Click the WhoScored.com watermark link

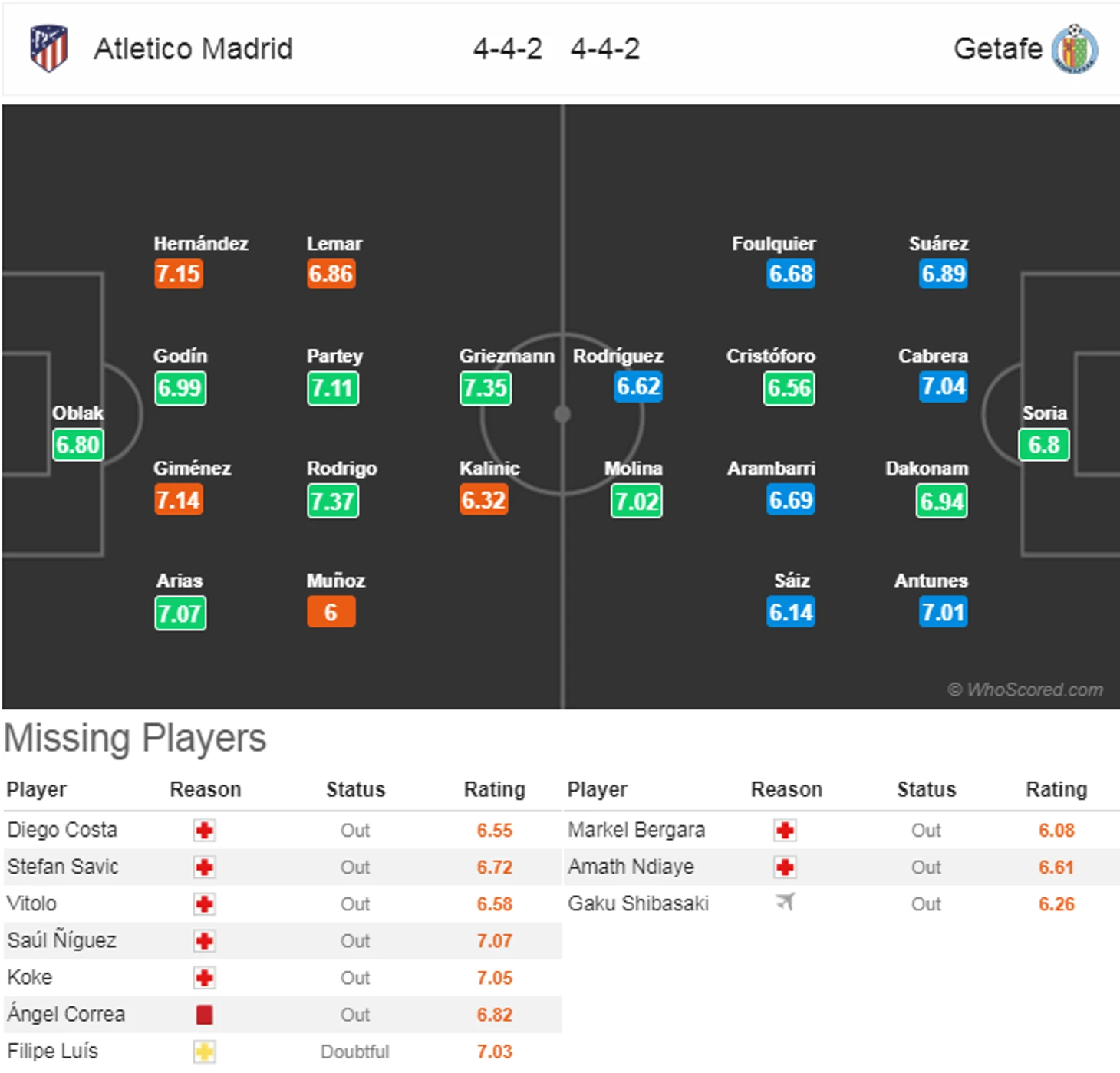pos(1026,690)
